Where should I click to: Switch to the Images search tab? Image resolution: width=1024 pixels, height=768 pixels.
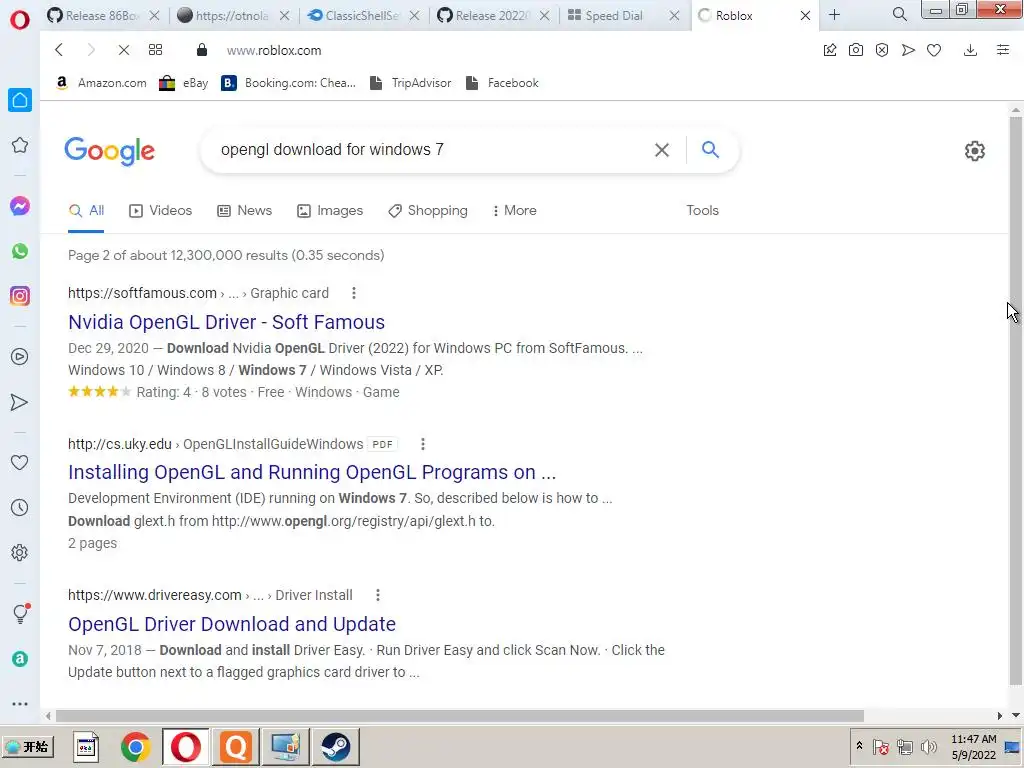click(x=330, y=210)
